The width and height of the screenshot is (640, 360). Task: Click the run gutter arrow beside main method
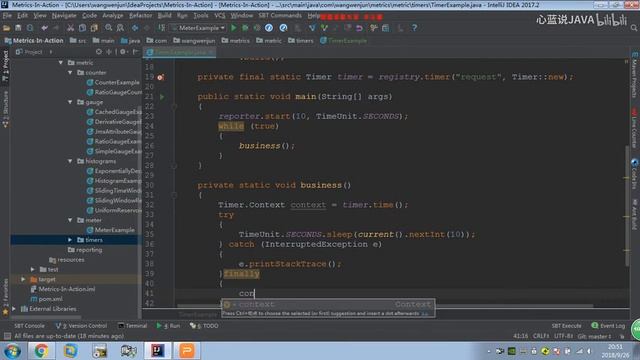[162, 97]
